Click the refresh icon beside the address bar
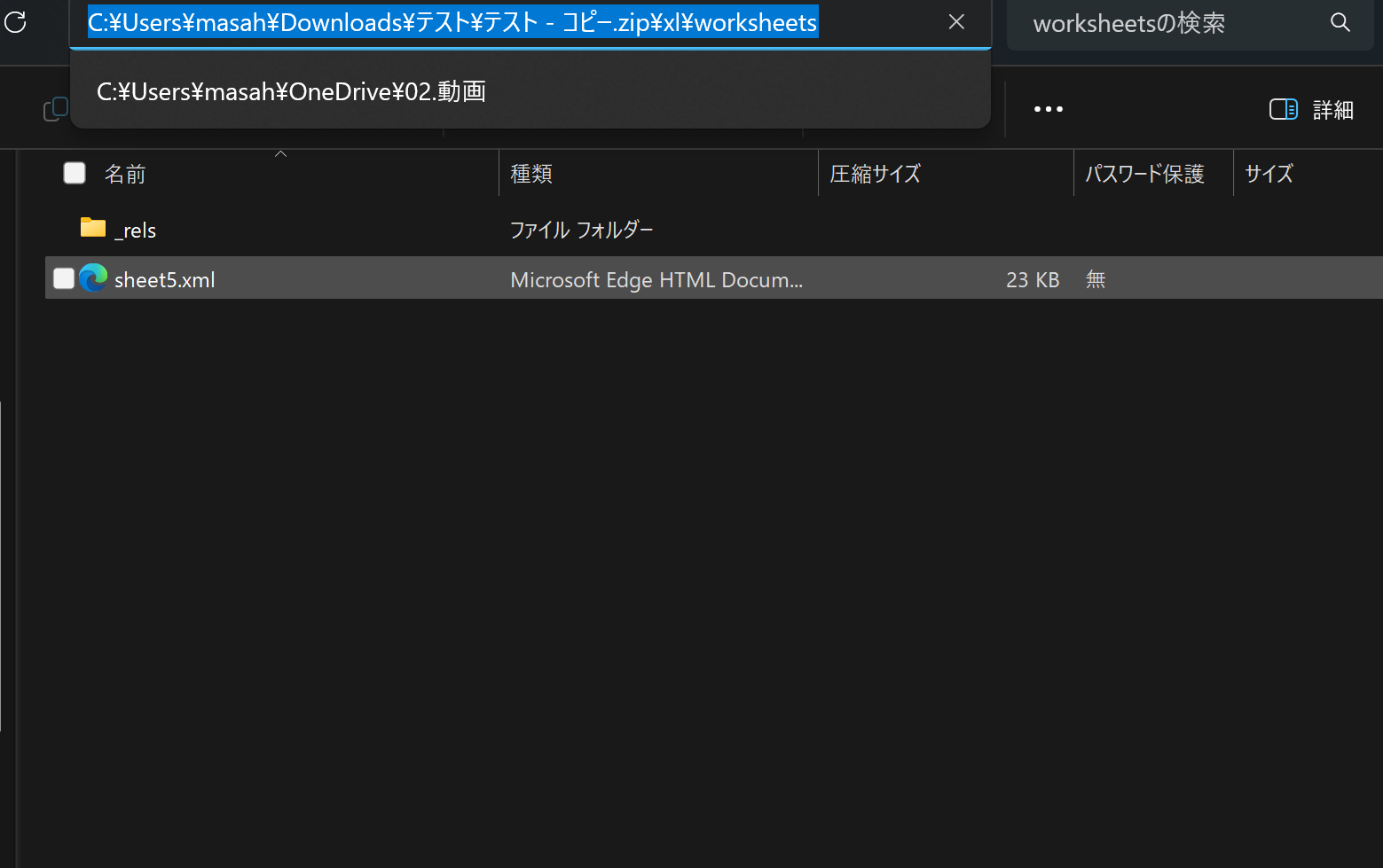This screenshot has height=868, width=1383. tap(15, 22)
